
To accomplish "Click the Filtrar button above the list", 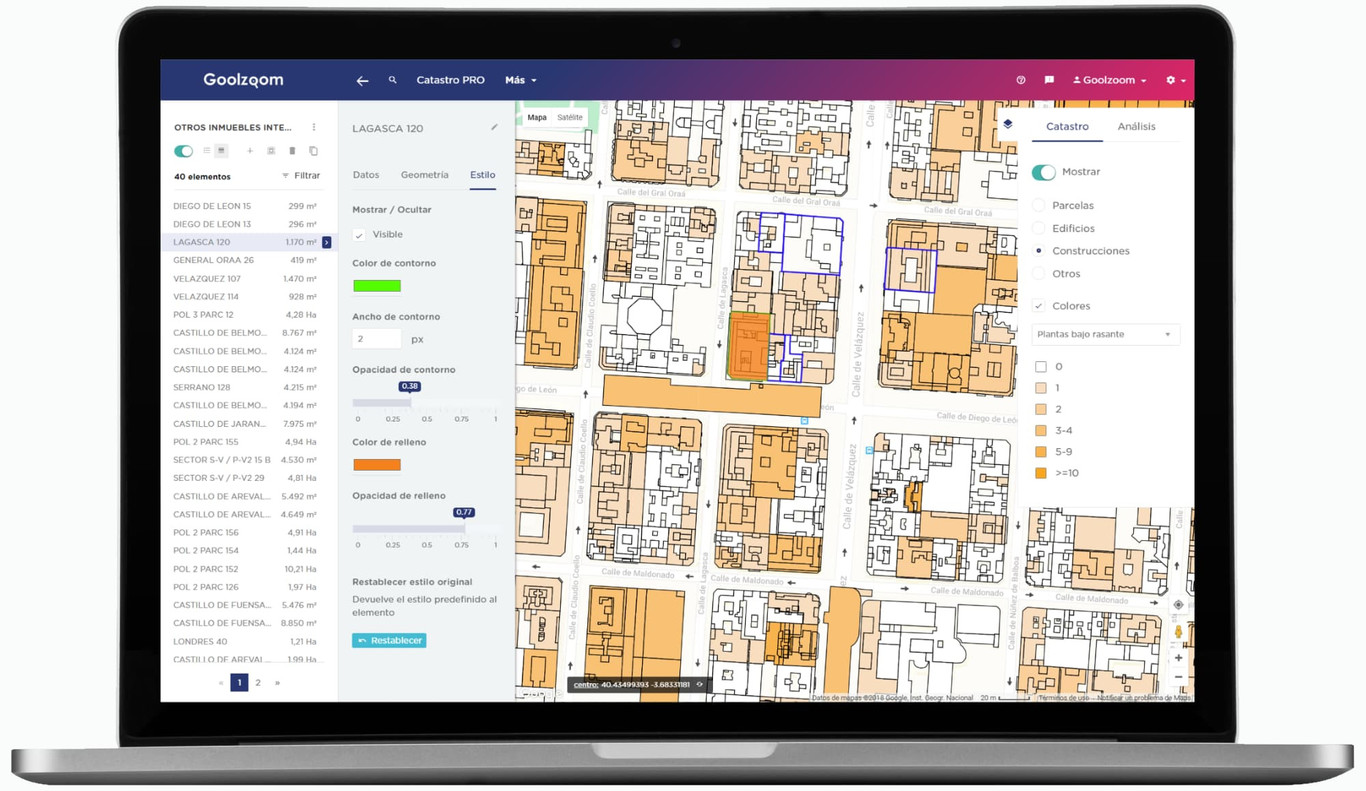I will 301,176.
